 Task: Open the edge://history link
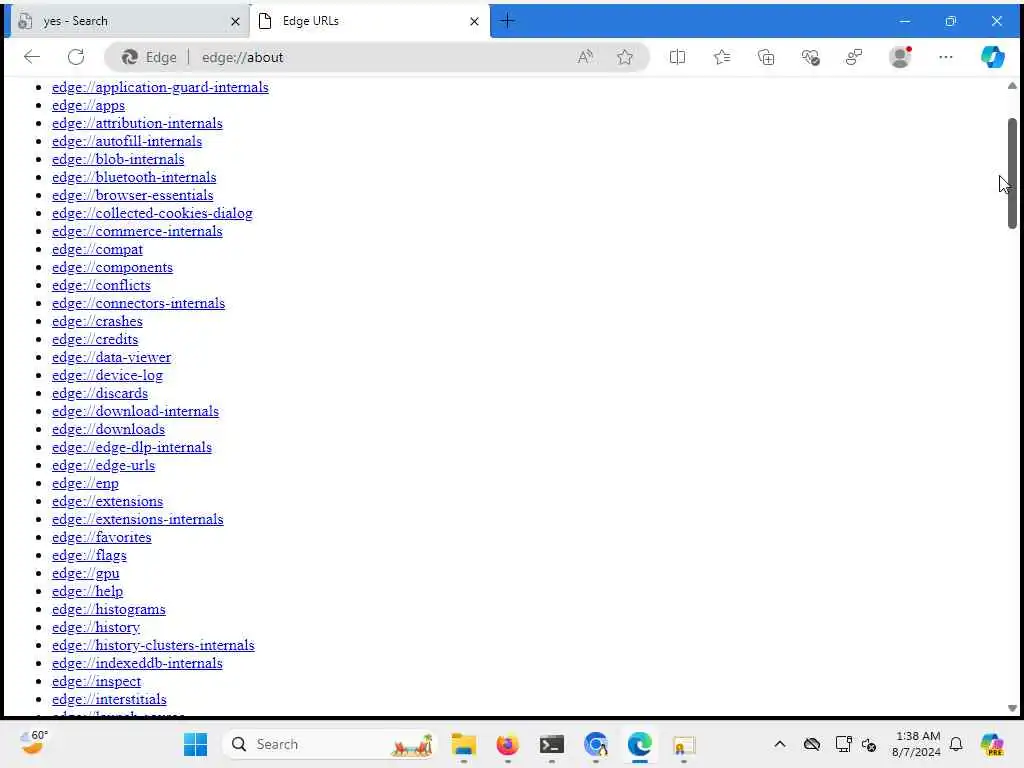pyautogui.click(x=96, y=628)
